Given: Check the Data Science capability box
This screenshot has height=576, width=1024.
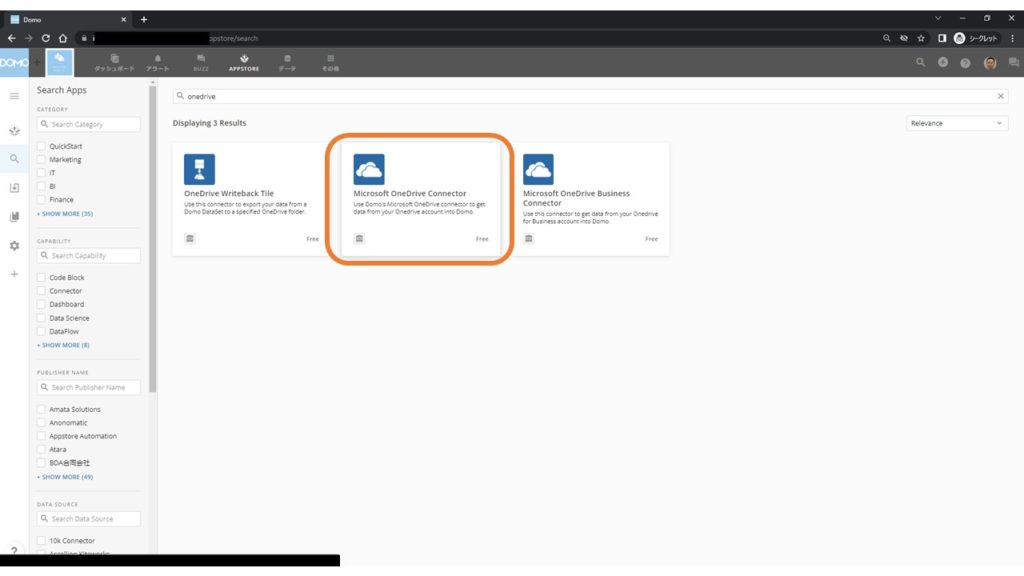Looking at the screenshot, I should tap(41, 318).
